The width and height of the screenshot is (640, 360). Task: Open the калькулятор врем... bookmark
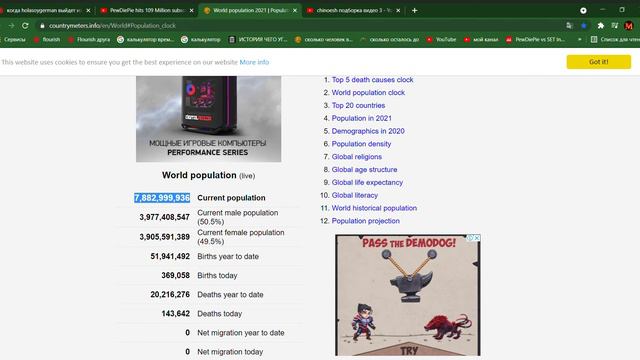click(x=145, y=40)
